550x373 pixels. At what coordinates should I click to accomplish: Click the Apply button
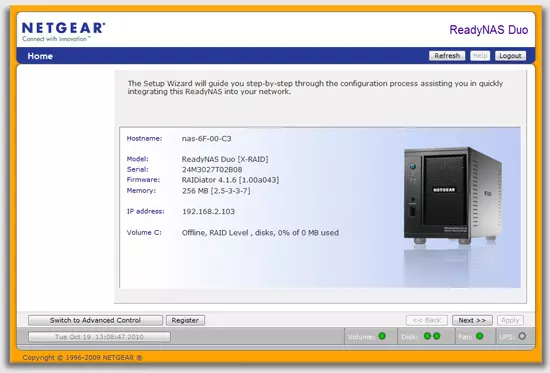(x=510, y=320)
